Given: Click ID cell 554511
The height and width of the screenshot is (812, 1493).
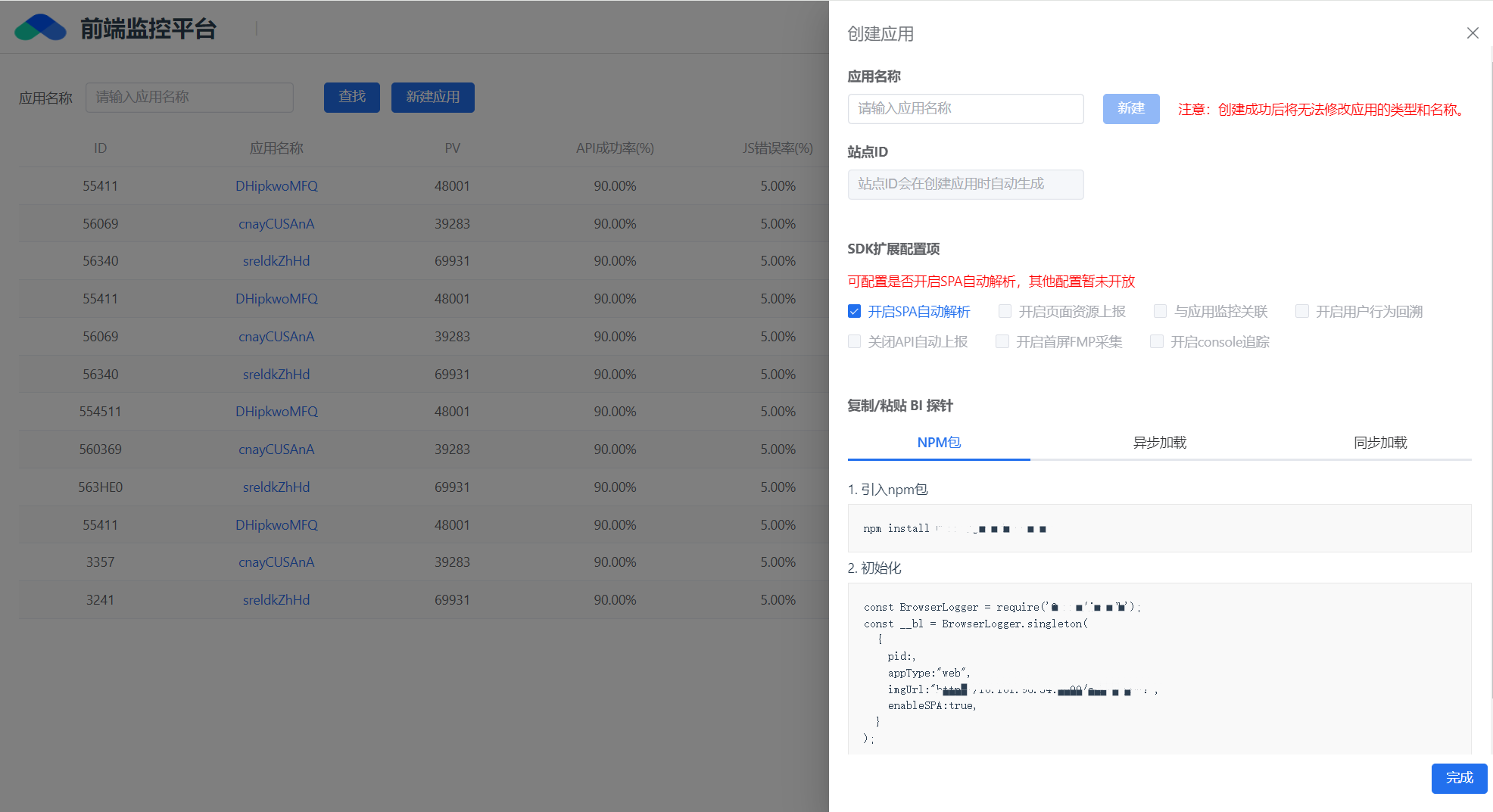Looking at the screenshot, I should [x=100, y=412].
